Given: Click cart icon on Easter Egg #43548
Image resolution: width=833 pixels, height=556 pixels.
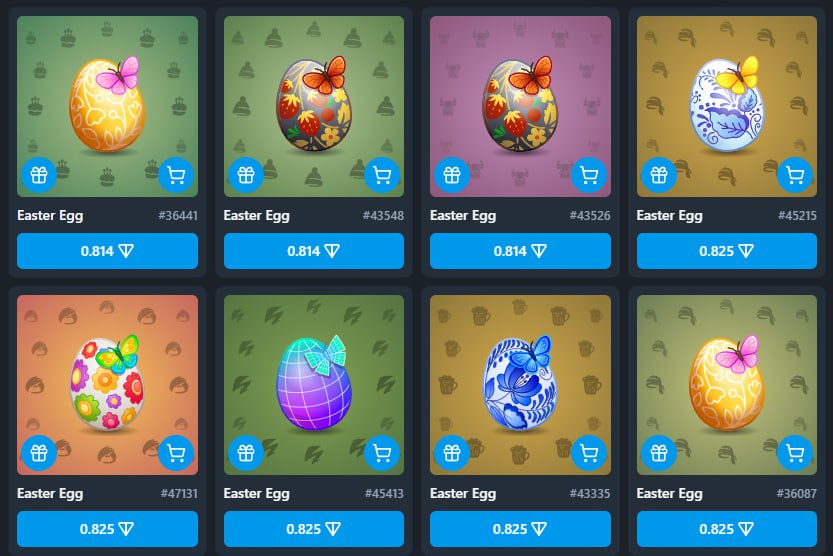Looking at the screenshot, I should point(382,175).
